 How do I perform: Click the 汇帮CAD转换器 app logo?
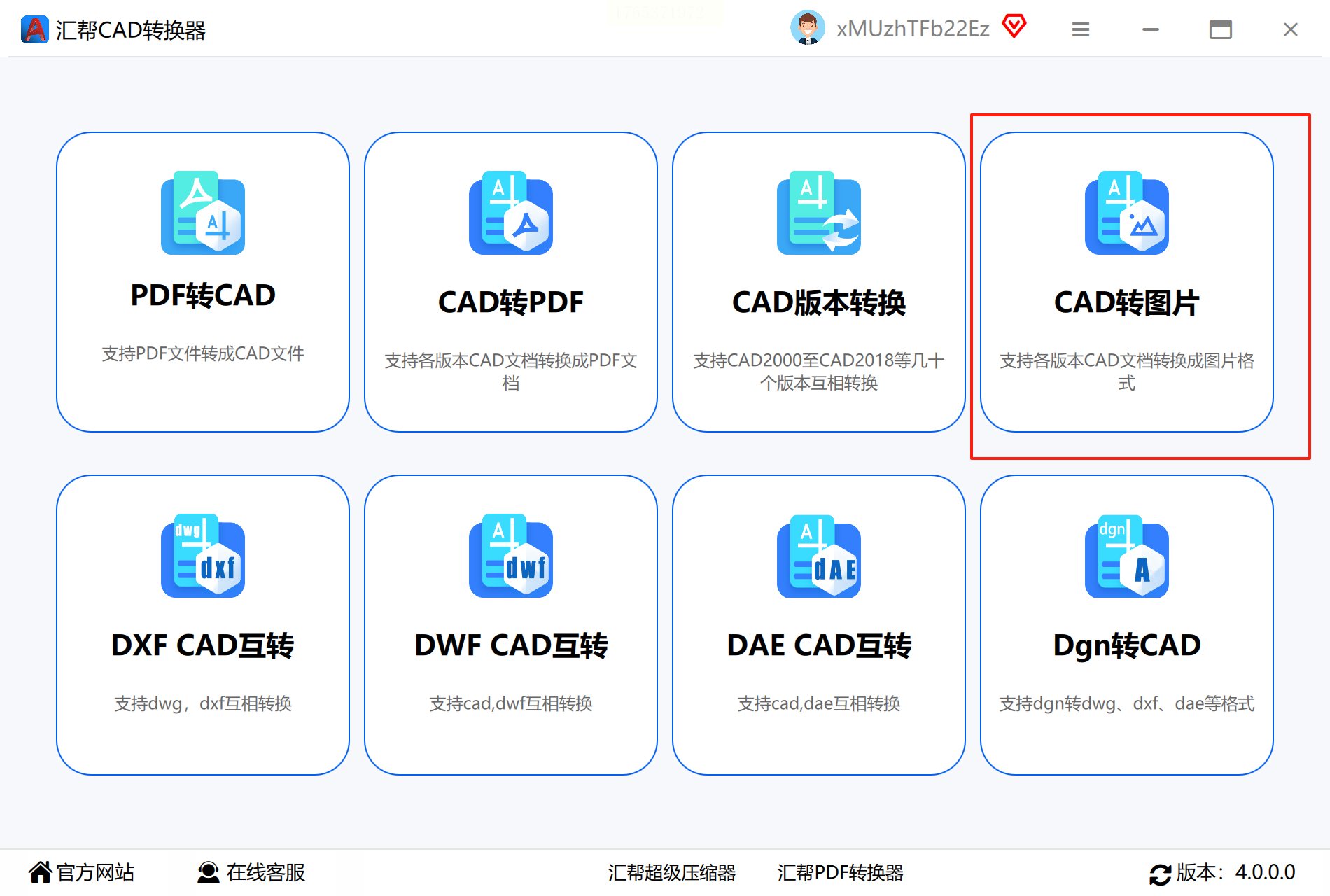tap(35, 29)
